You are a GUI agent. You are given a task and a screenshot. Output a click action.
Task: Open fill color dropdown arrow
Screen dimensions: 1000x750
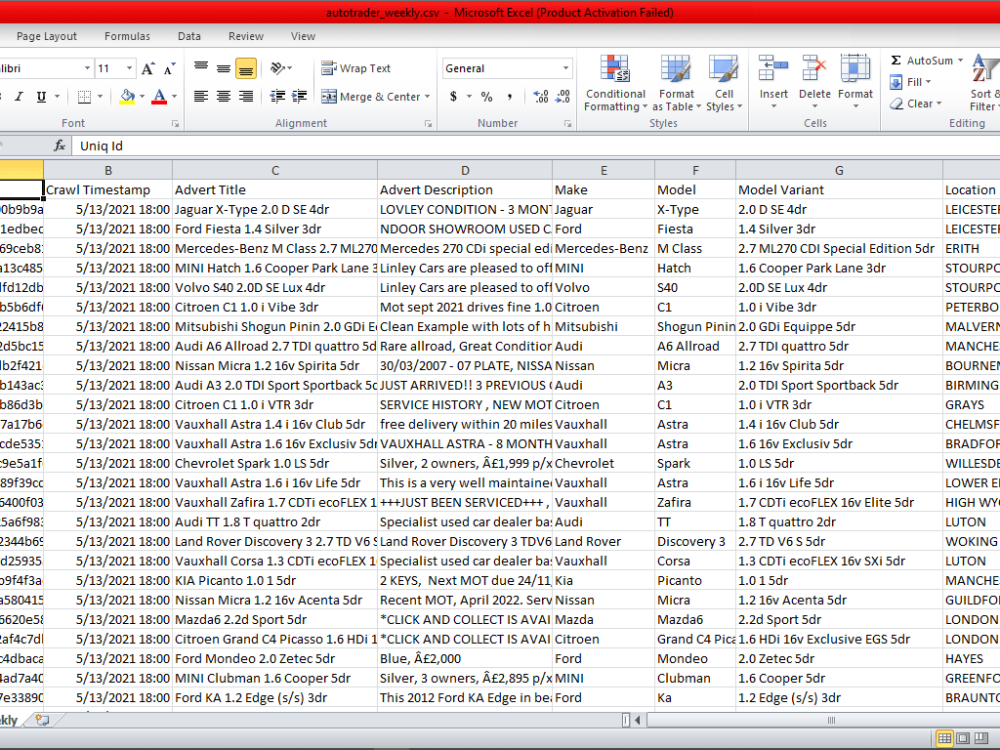(x=142, y=96)
